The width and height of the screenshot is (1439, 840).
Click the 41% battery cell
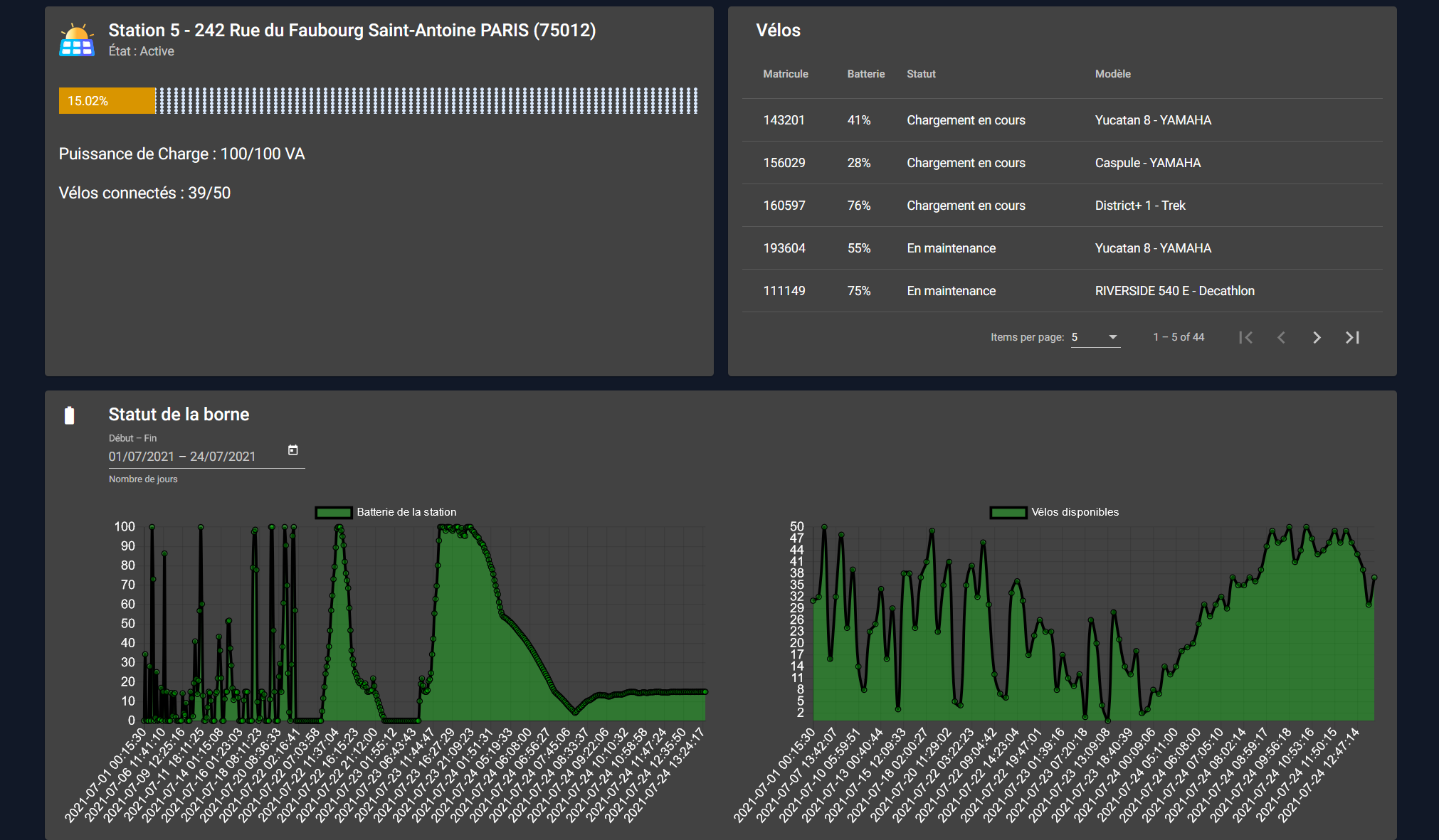tap(859, 120)
